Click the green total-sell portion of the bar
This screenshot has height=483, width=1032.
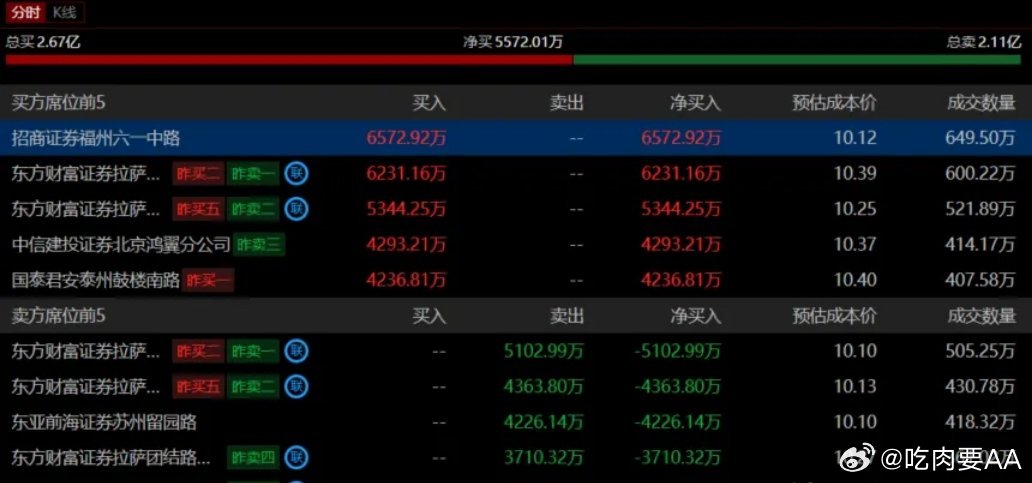point(797,59)
